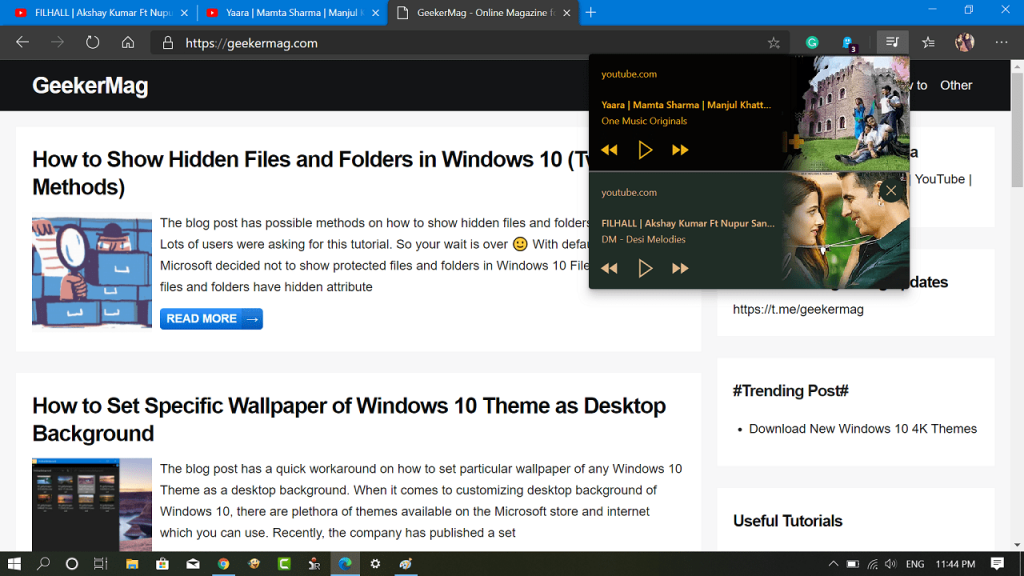Play the Yaara track
This screenshot has height=576, width=1024.
tap(645, 150)
